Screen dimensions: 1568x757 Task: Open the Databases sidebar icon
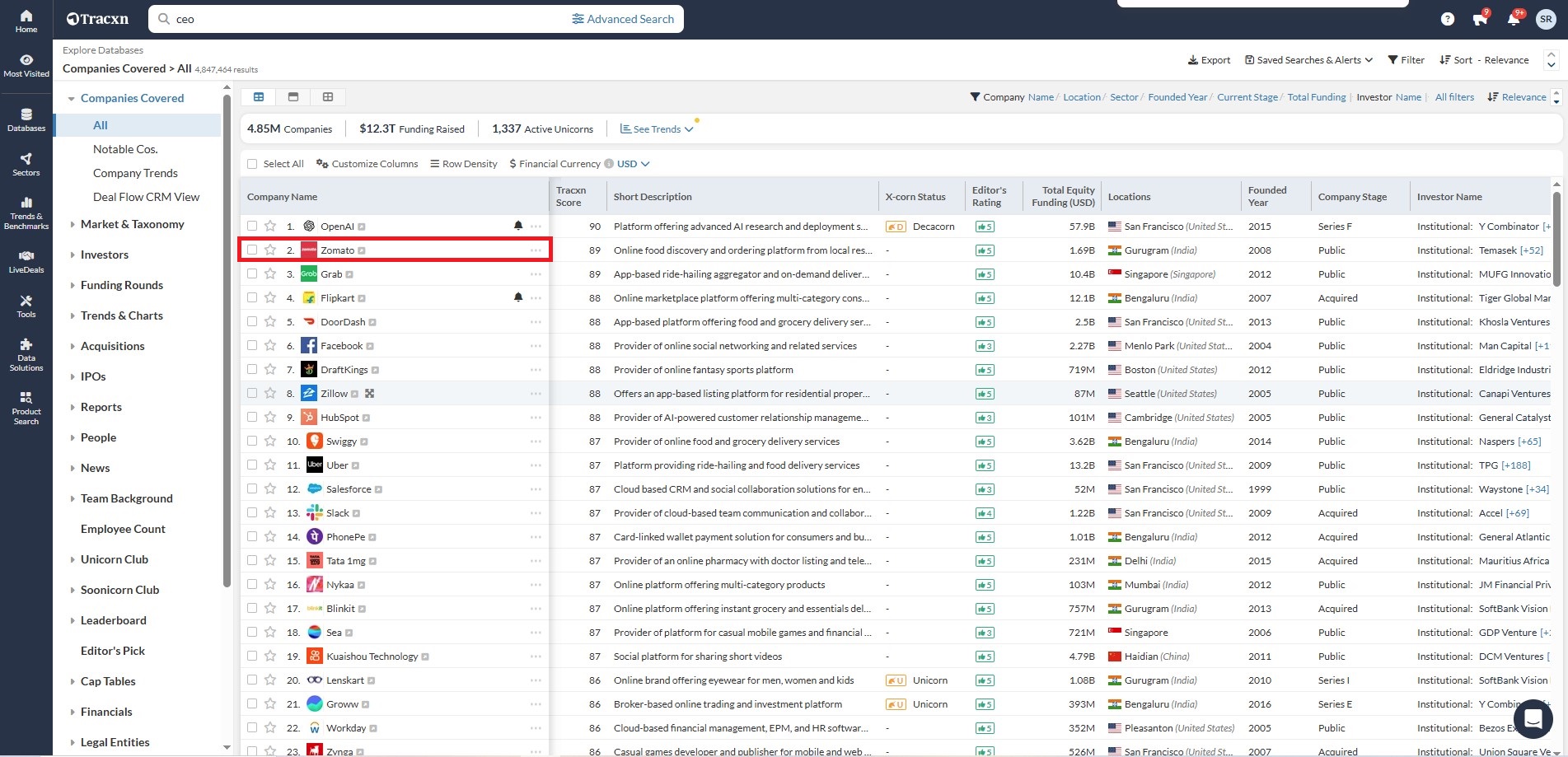pos(26,119)
